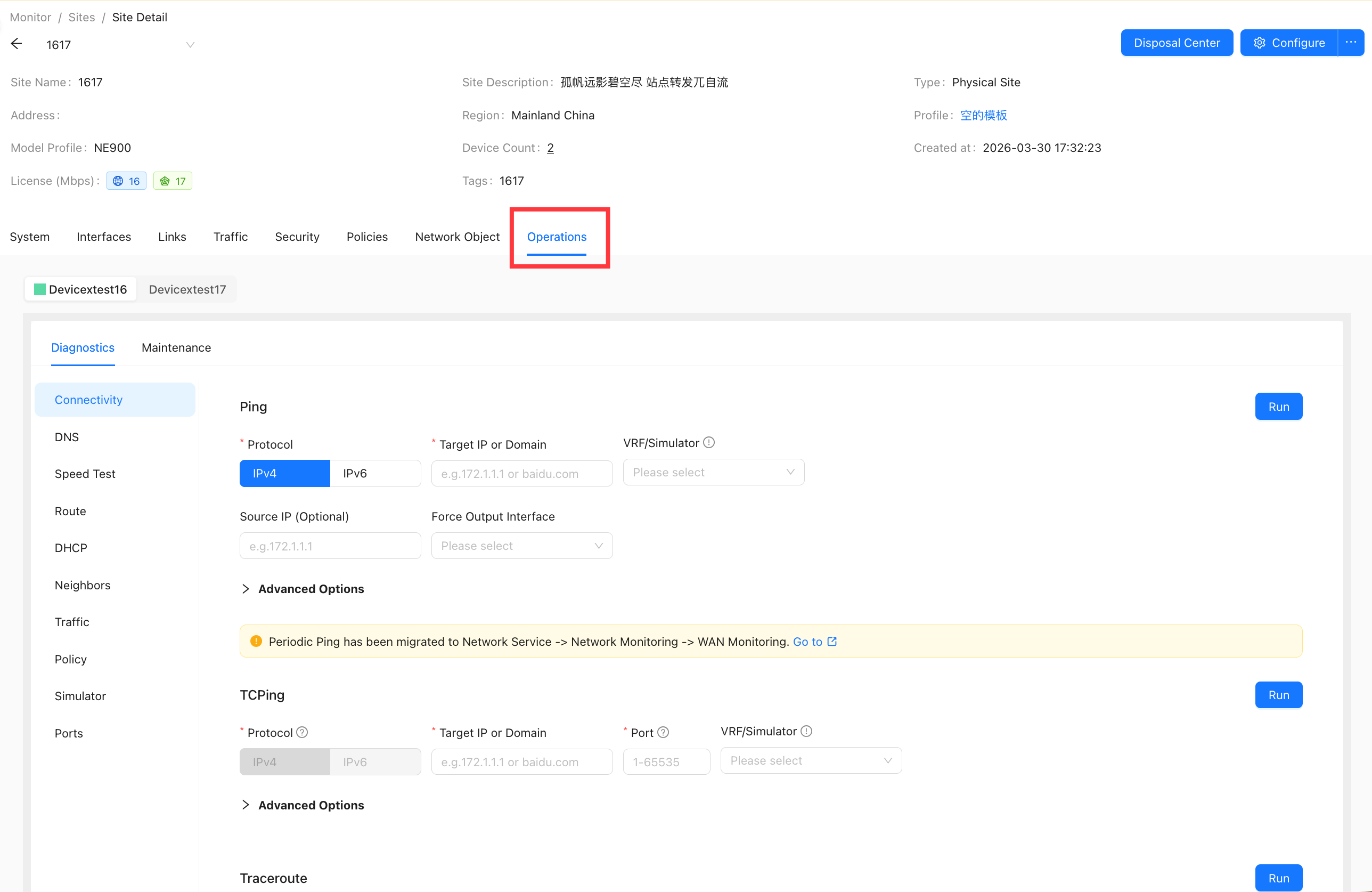The image size is (1372, 892).
Task: Click the Port help icon in TCPing
Action: 664,732
